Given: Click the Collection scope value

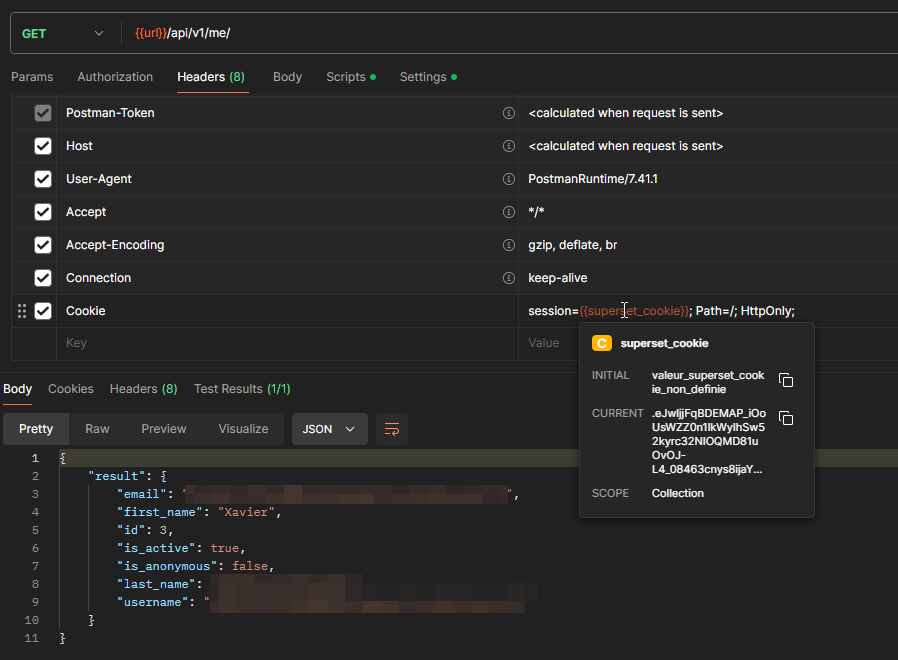Looking at the screenshot, I should 678,493.
